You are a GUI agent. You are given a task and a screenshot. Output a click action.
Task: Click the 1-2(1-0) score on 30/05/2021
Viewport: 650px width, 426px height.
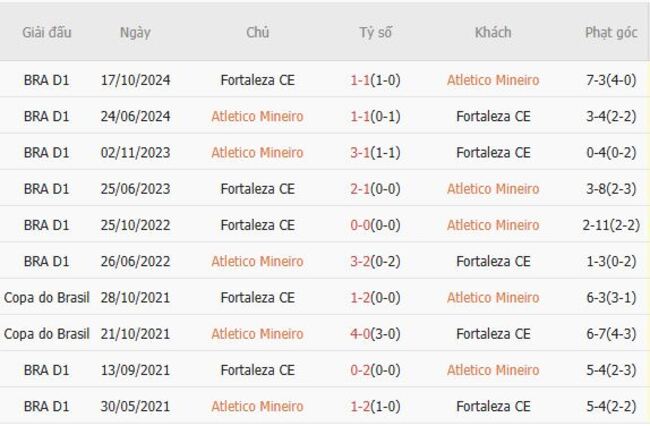pos(376,406)
